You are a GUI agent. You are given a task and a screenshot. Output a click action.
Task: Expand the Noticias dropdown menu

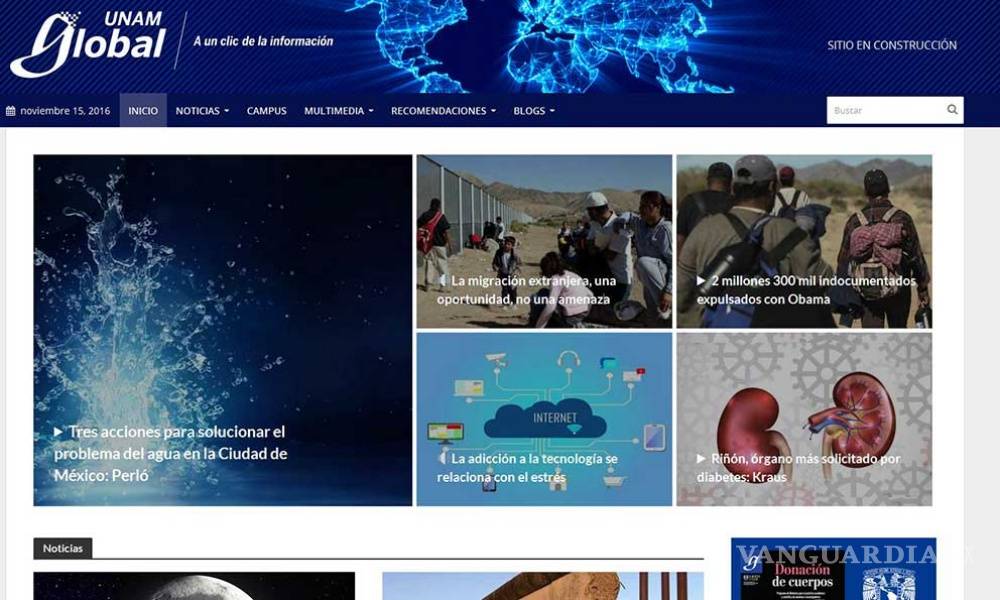202,111
